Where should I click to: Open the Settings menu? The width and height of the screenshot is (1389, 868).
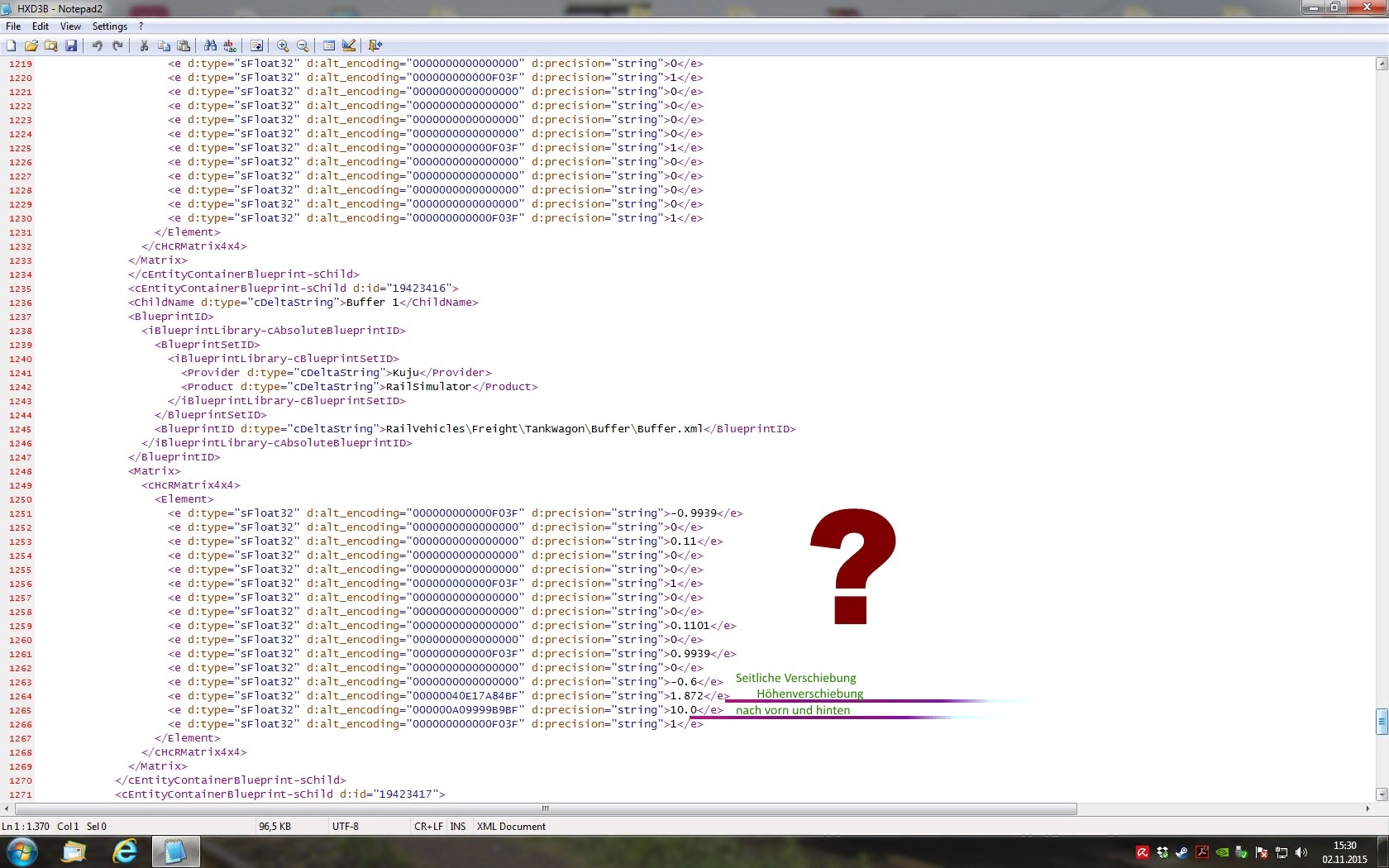tap(109, 26)
